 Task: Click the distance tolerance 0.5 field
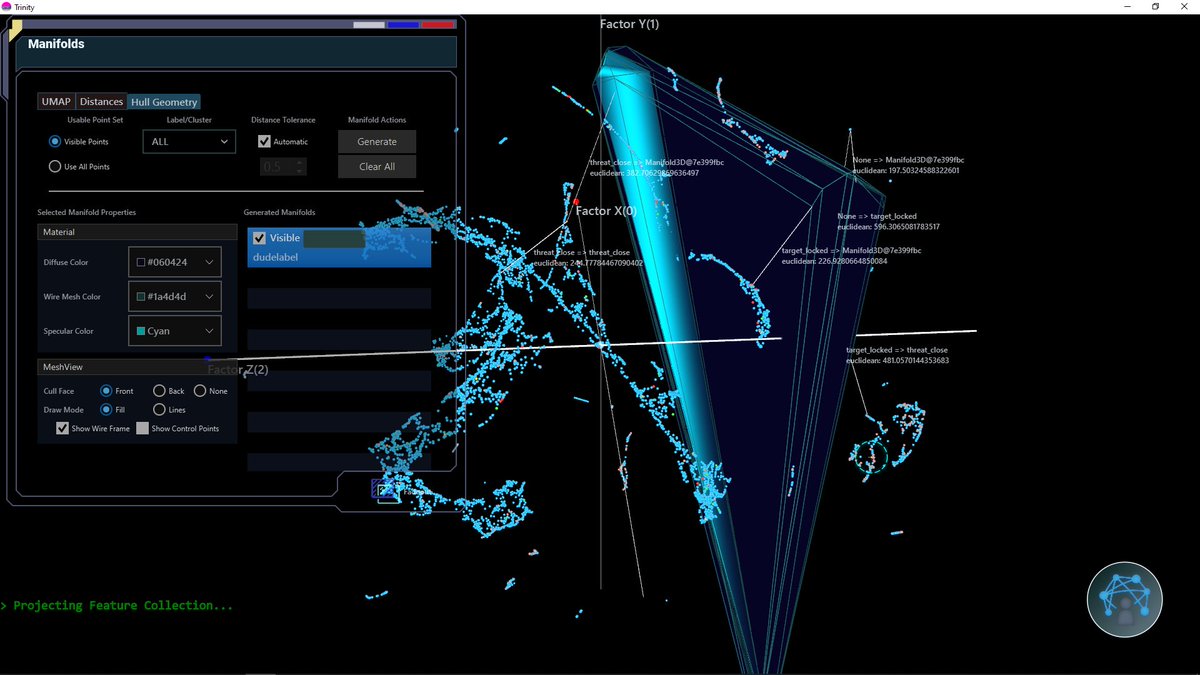click(283, 167)
